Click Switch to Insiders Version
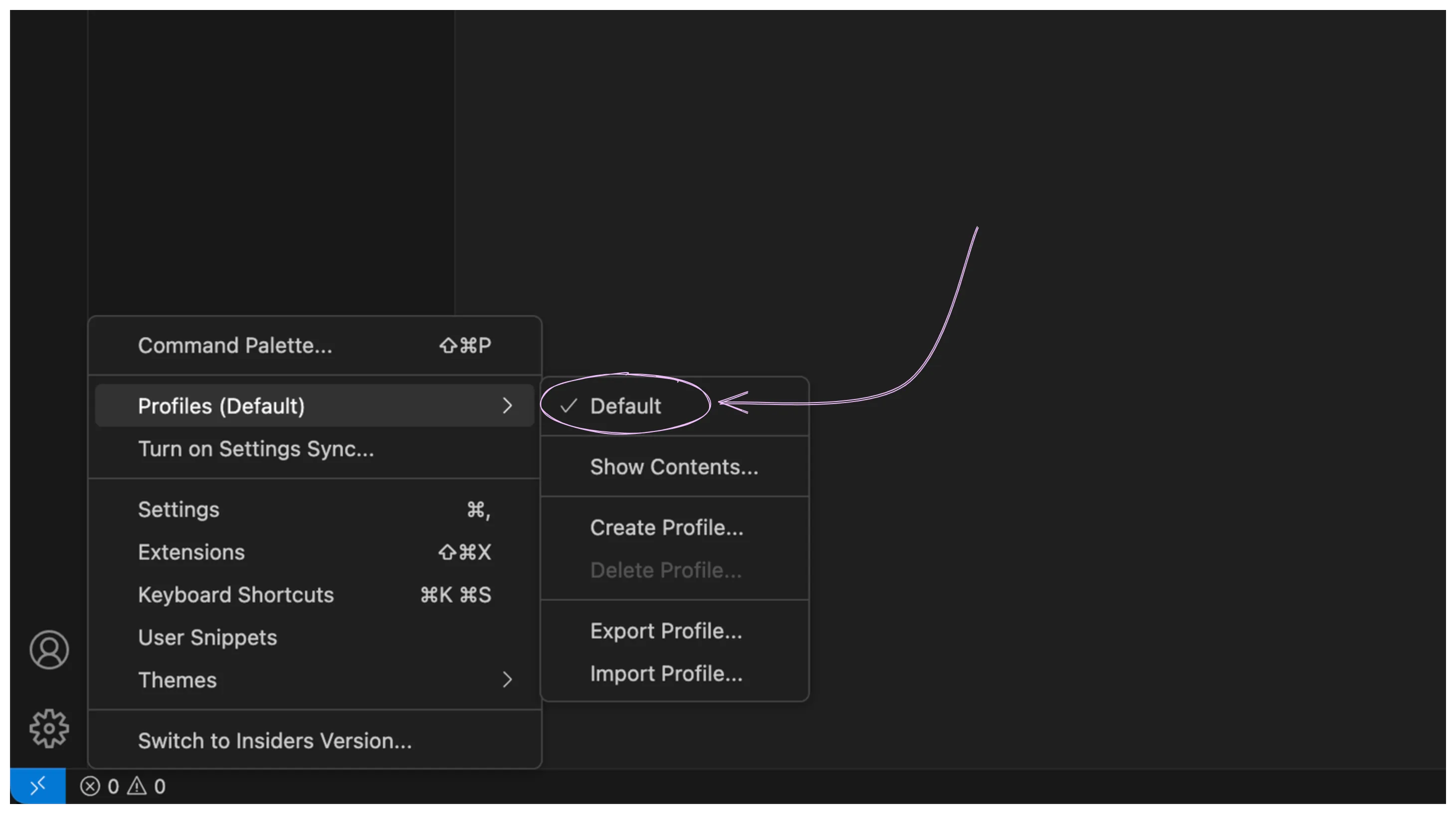1456x814 pixels. pyautogui.click(x=314, y=741)
